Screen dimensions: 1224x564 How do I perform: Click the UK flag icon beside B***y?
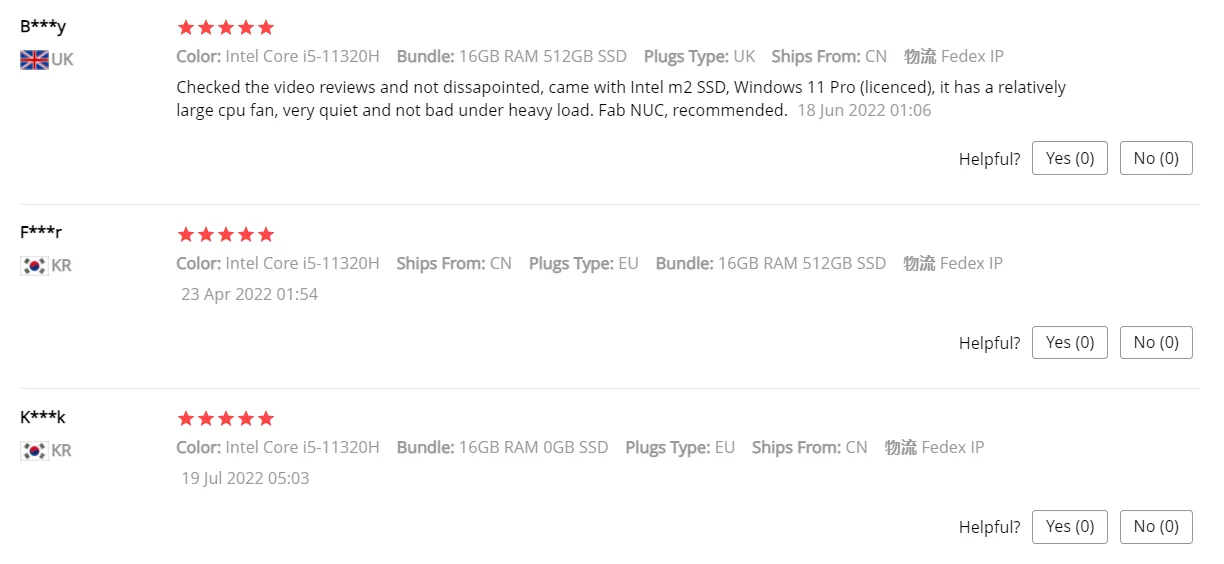pos(34,60)
